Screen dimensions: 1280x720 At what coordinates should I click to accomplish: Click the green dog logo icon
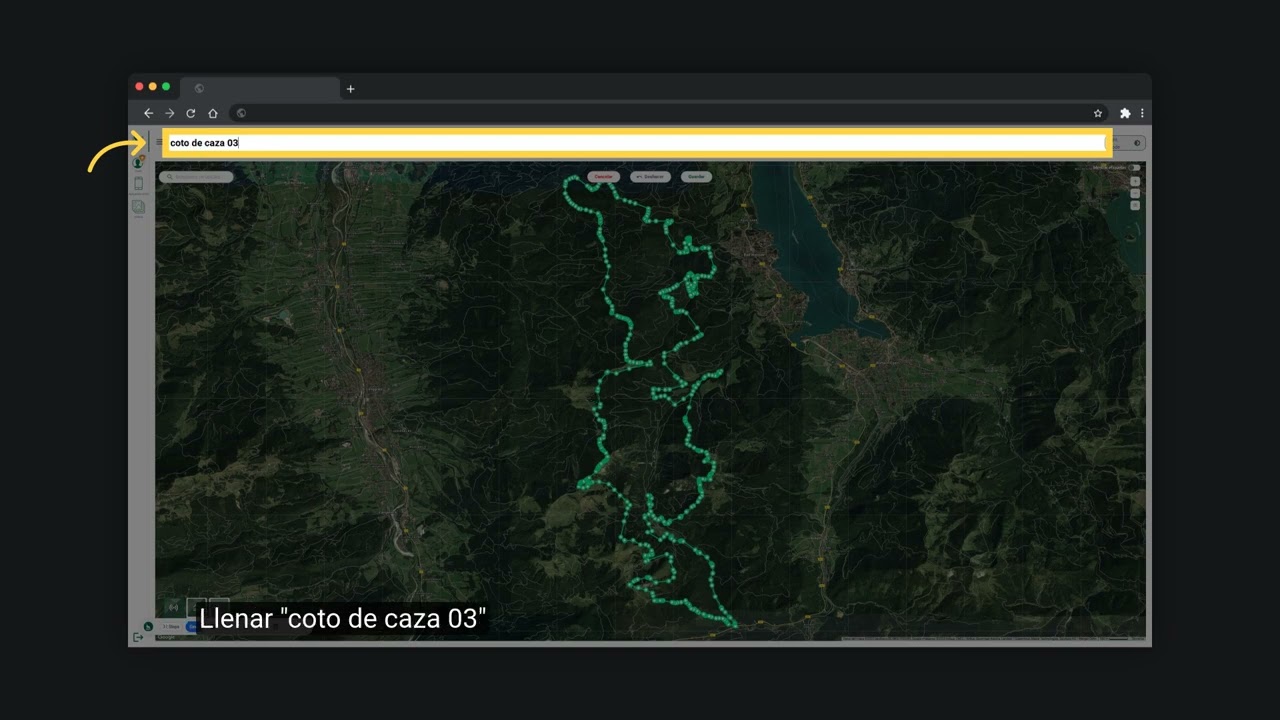tap(148, 626)
